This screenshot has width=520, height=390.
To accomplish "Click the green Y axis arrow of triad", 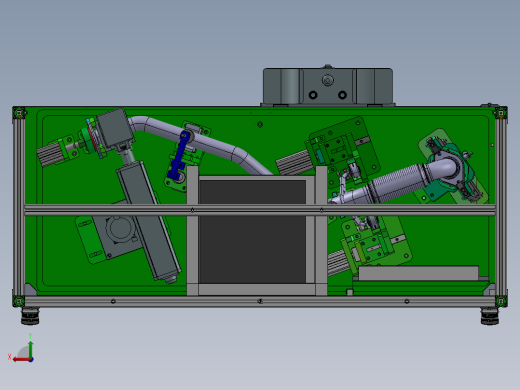I will [31, 349].
